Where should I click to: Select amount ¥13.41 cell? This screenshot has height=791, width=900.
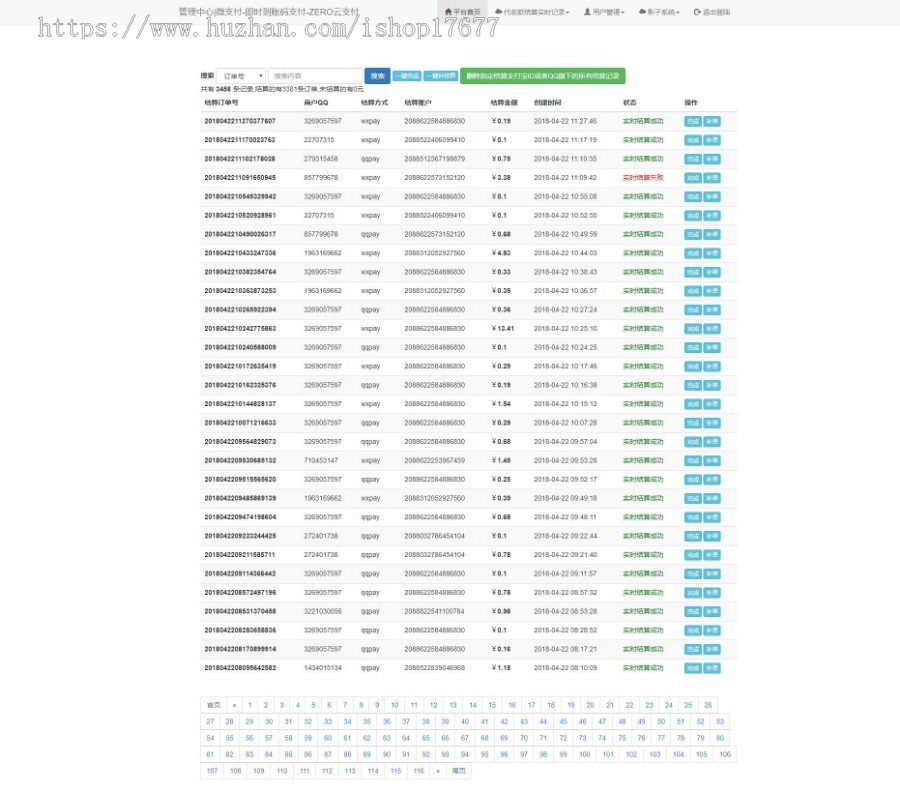[x=503, y=329]
